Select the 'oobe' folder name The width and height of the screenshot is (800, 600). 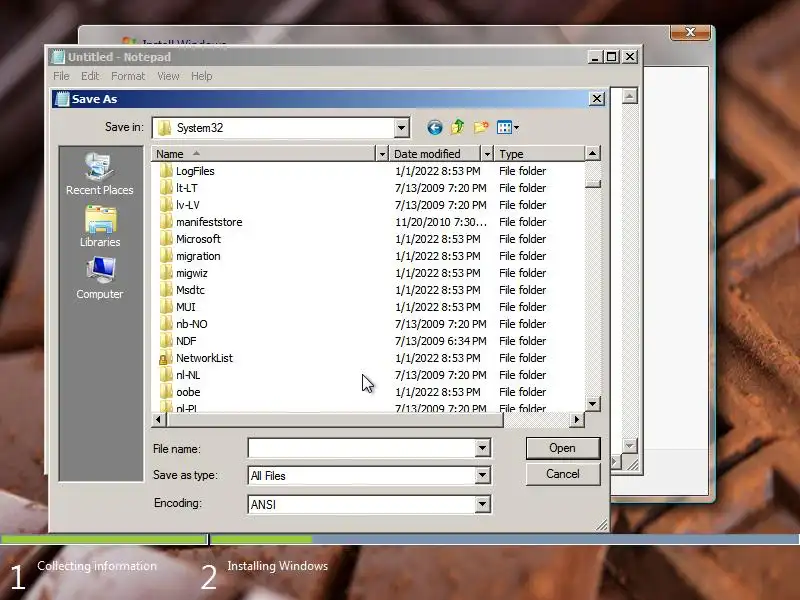[x=188, y=392]
